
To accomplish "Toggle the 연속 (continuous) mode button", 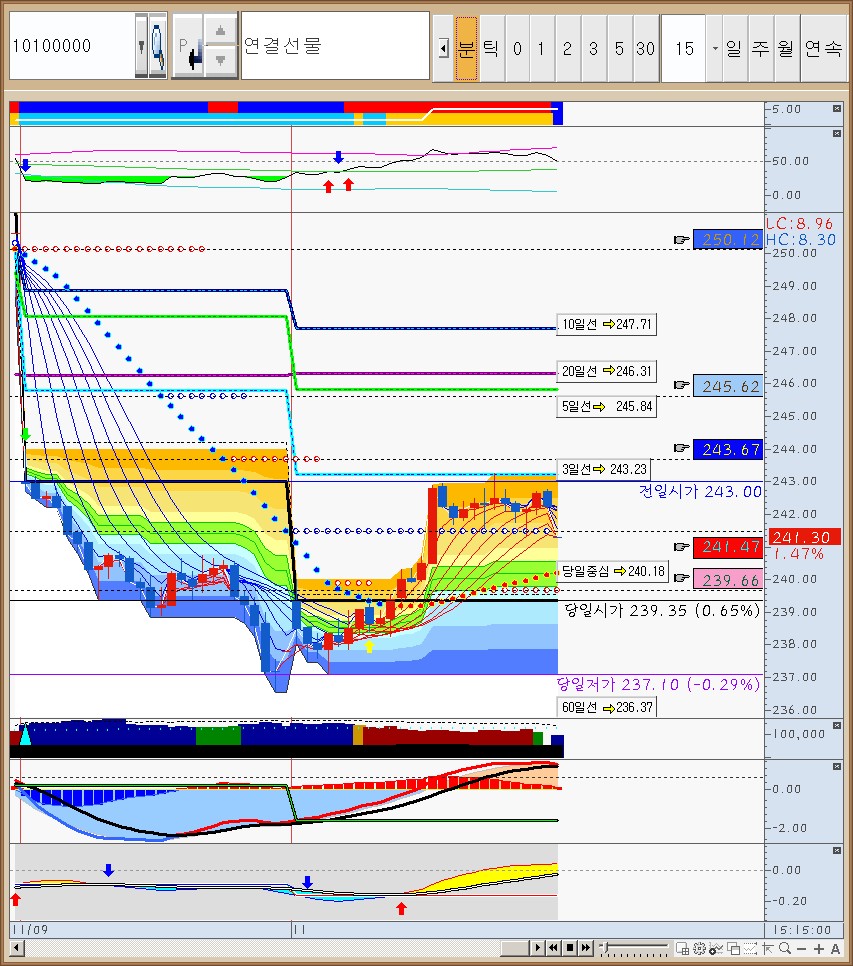I will 823,48.
